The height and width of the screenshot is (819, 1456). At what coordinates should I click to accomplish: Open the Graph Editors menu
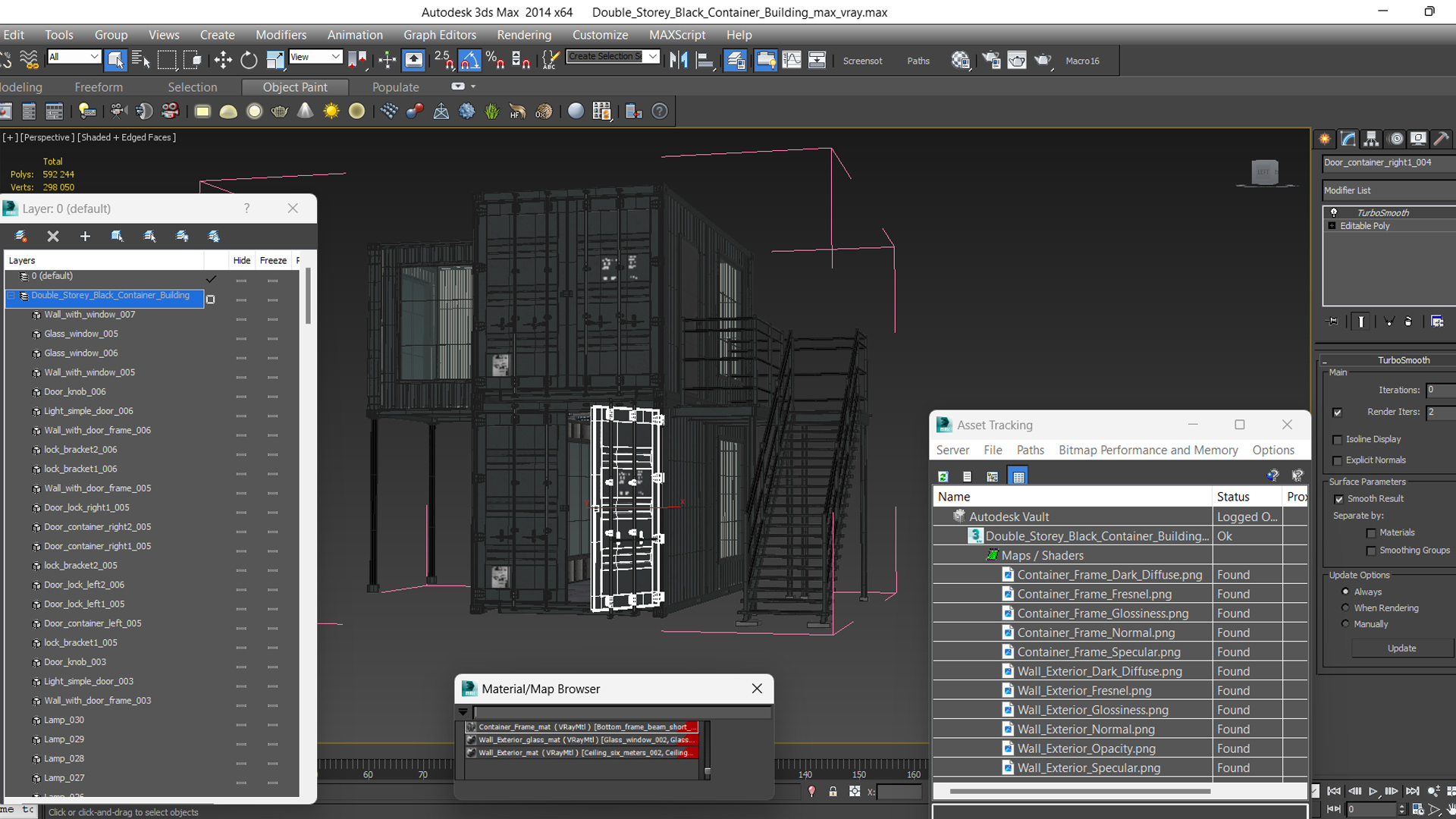pos(440,35)
